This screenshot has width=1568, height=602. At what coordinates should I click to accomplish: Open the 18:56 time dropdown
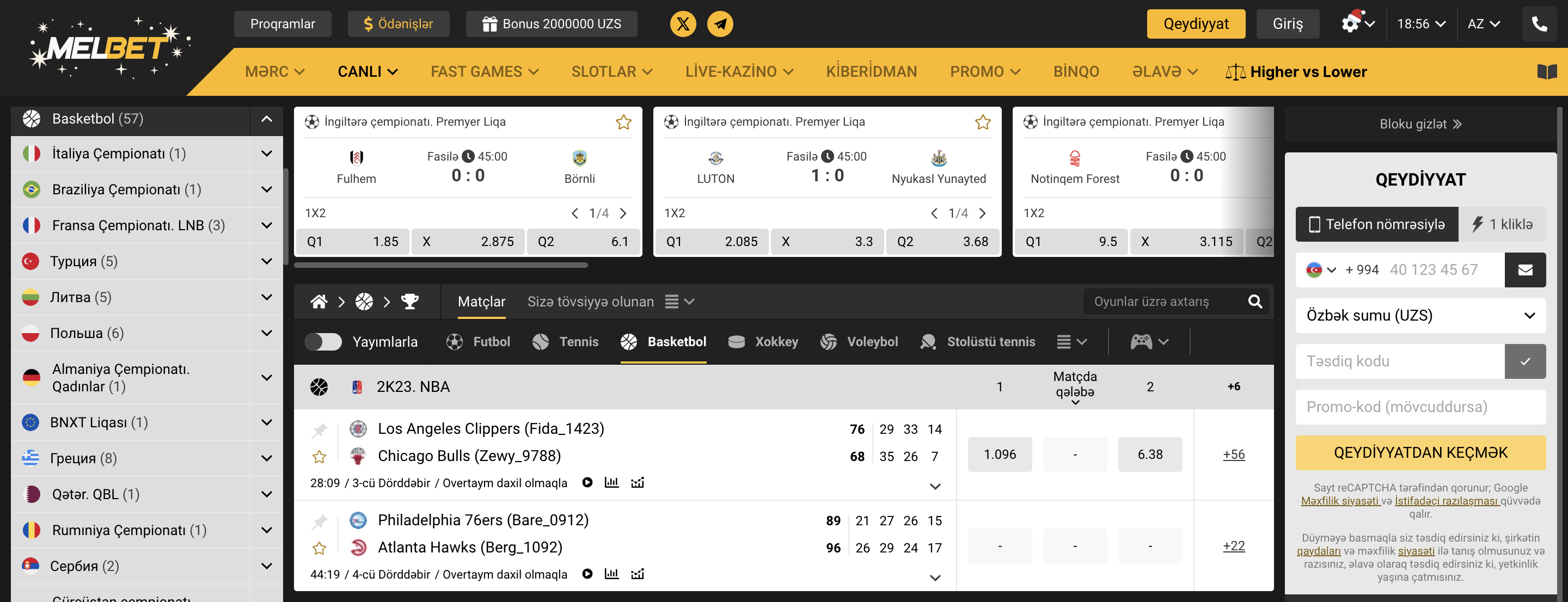pos(1420,24)
